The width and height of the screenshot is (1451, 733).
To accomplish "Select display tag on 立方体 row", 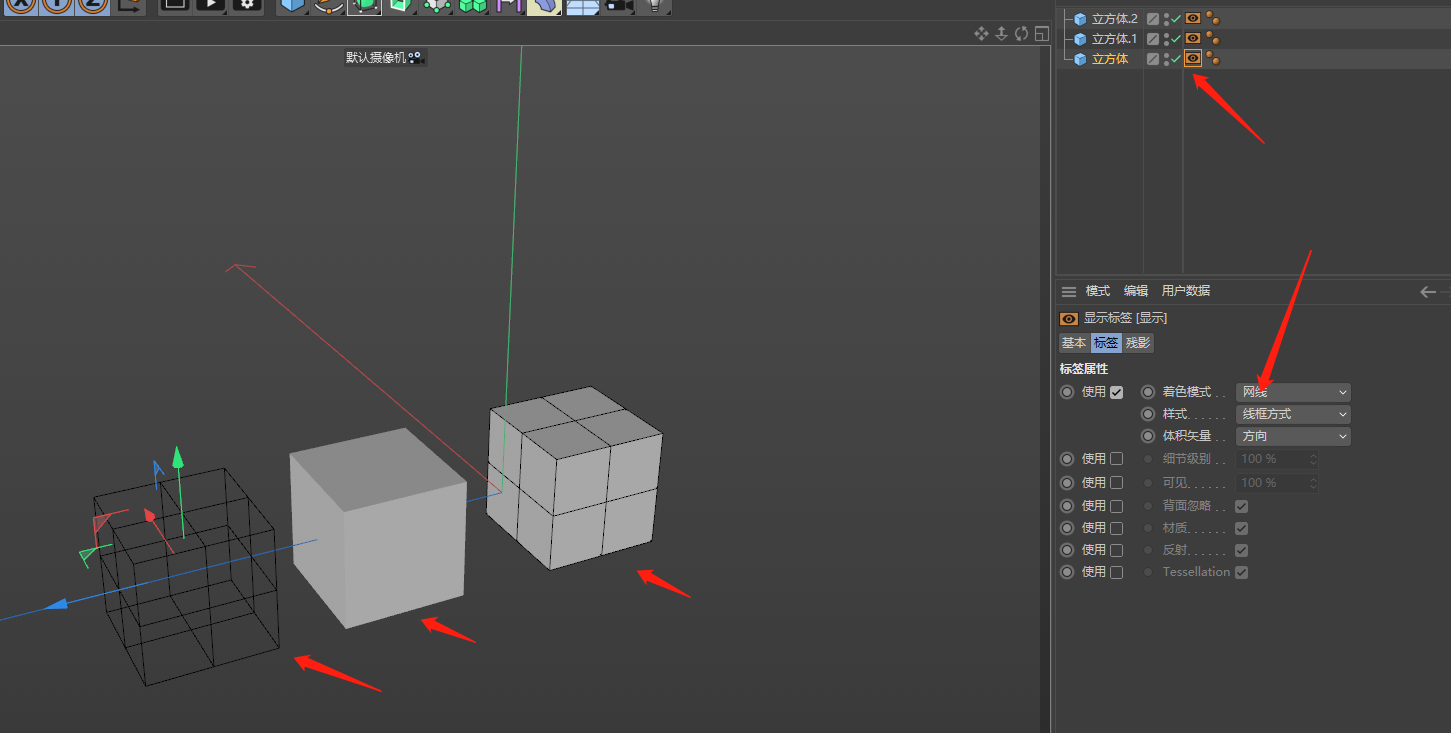I will point(1193,58).
